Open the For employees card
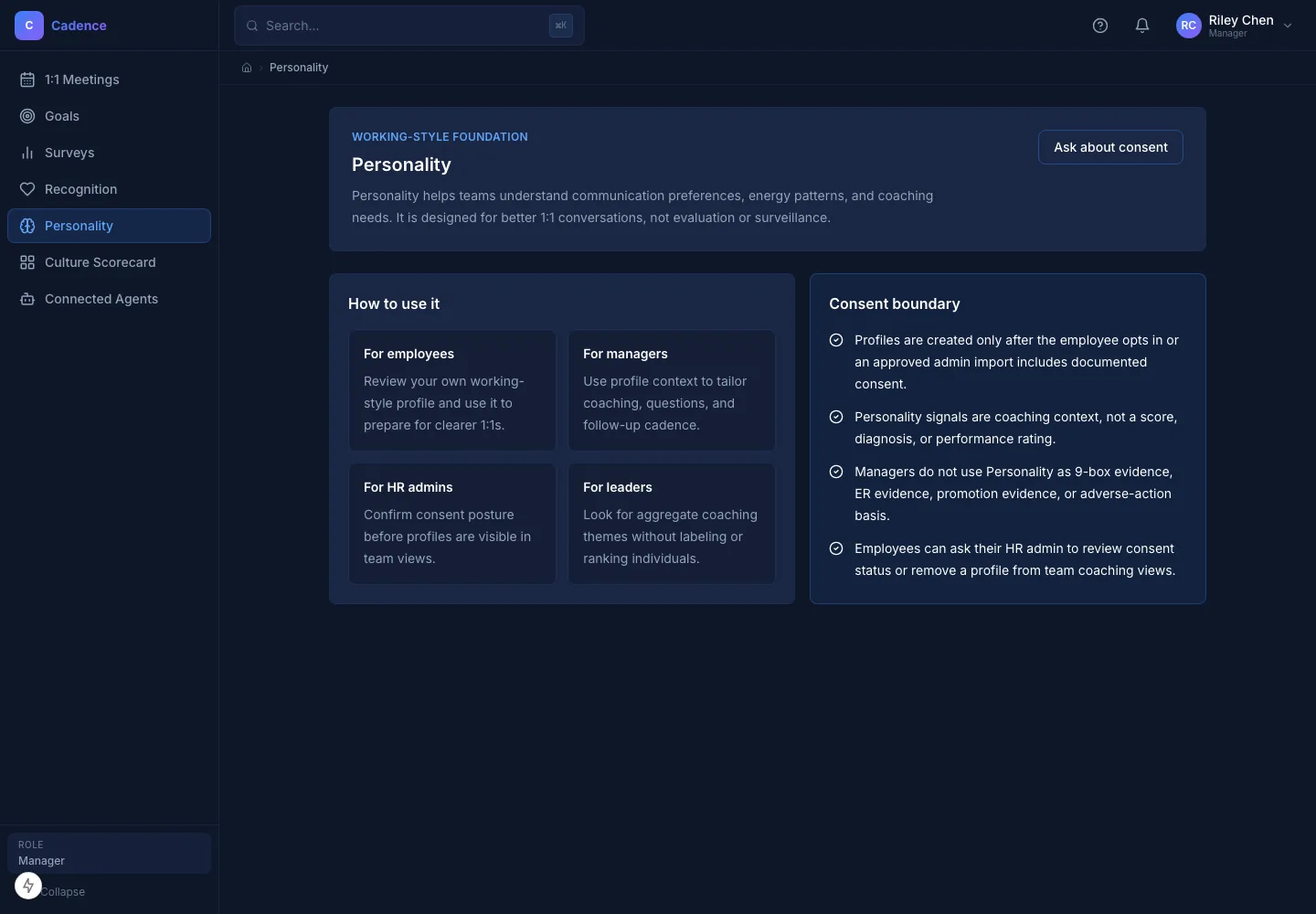 pyautogui.click(x=452, y=390)
